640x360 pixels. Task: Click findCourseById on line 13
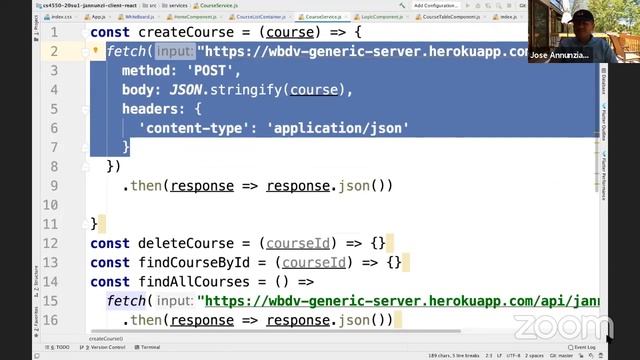[x=194, y=262]
